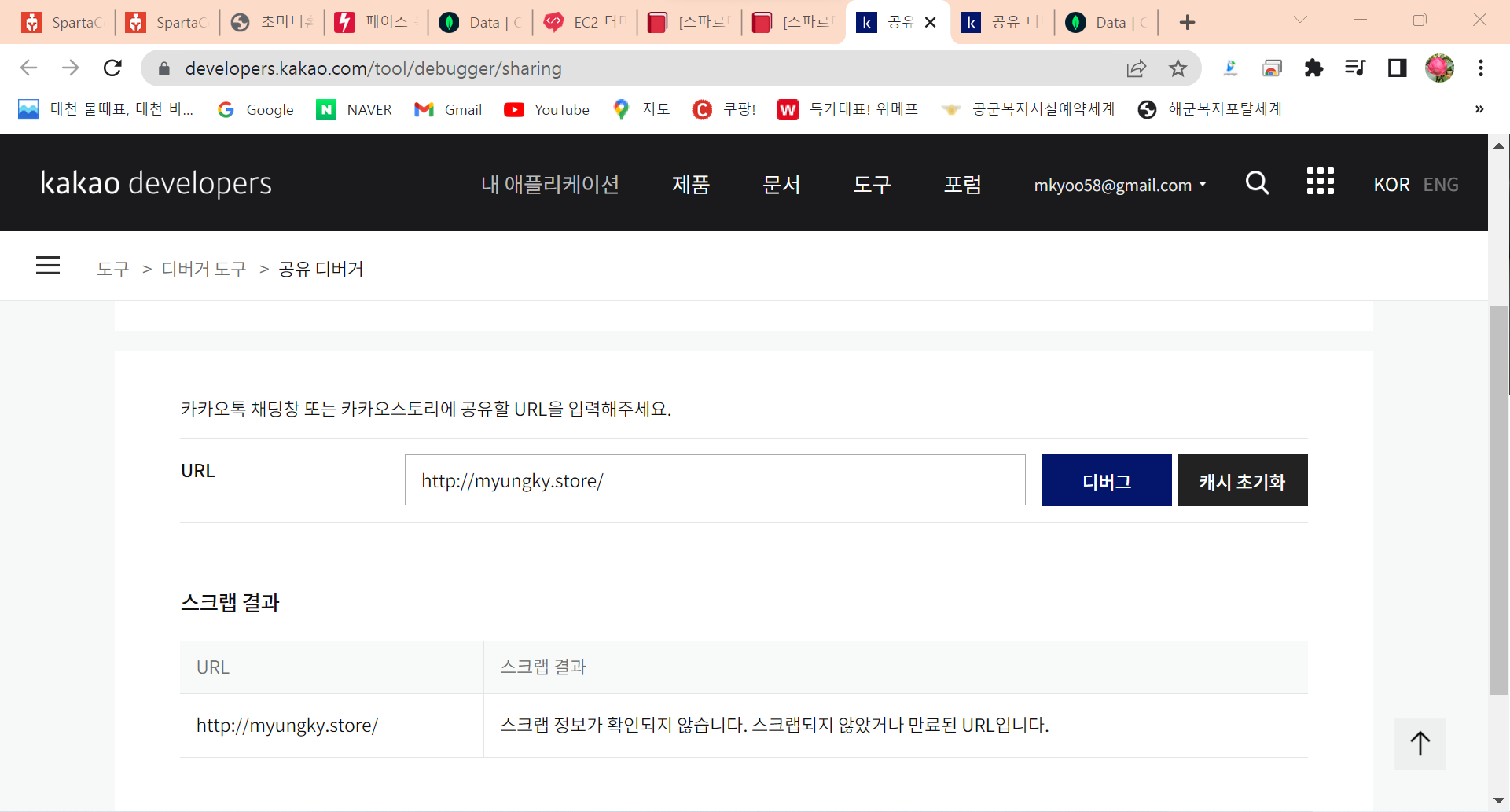
Task: Open the 지도 maps bookmark
Action: [x=641, y=109]
